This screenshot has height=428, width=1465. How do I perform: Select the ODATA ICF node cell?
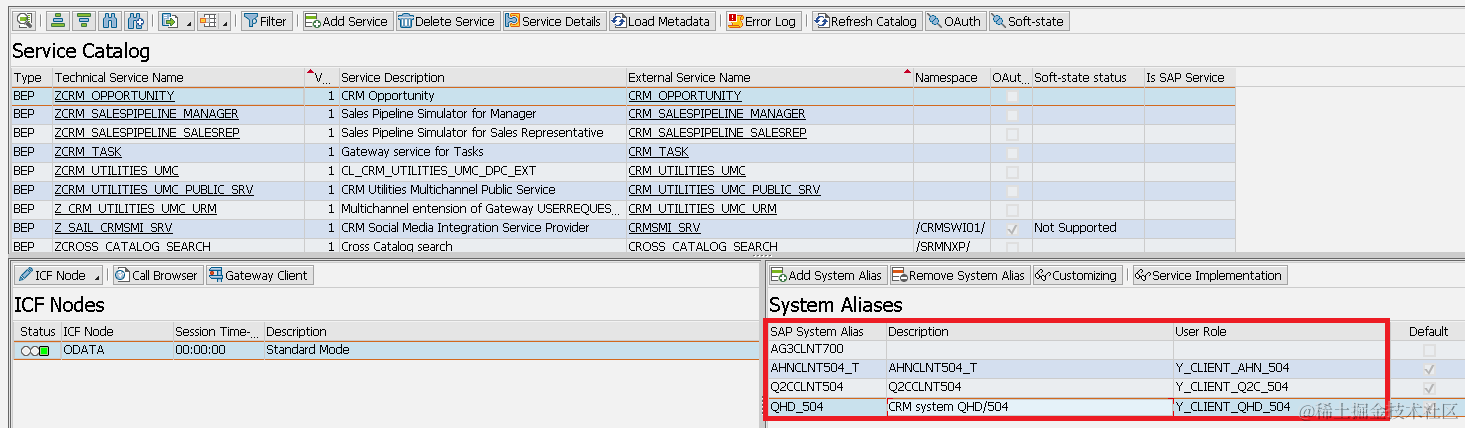116,350
